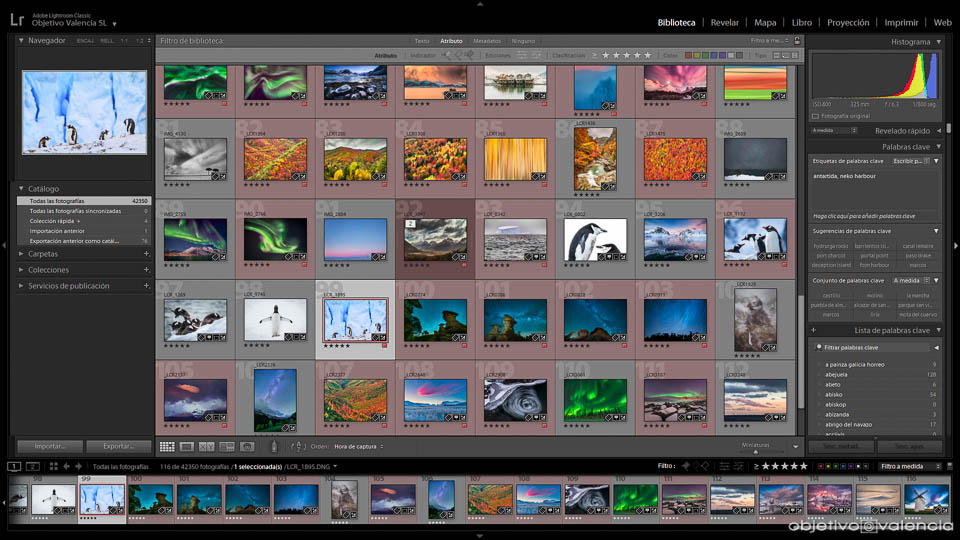This screenshot has width=960, height=540.
Task: Click the fifth star in the Clasificación filter
Action: pos(648,55)
